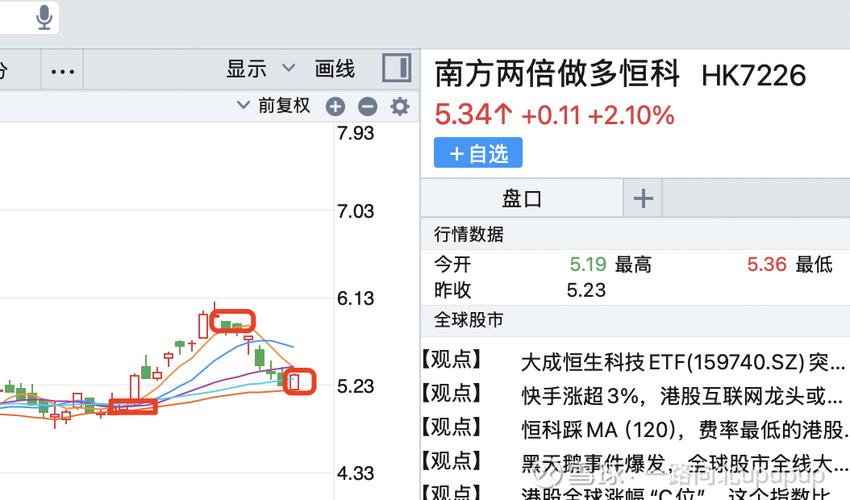Expand the 前复权 adjustment dropdown

(x=274, y=105)
